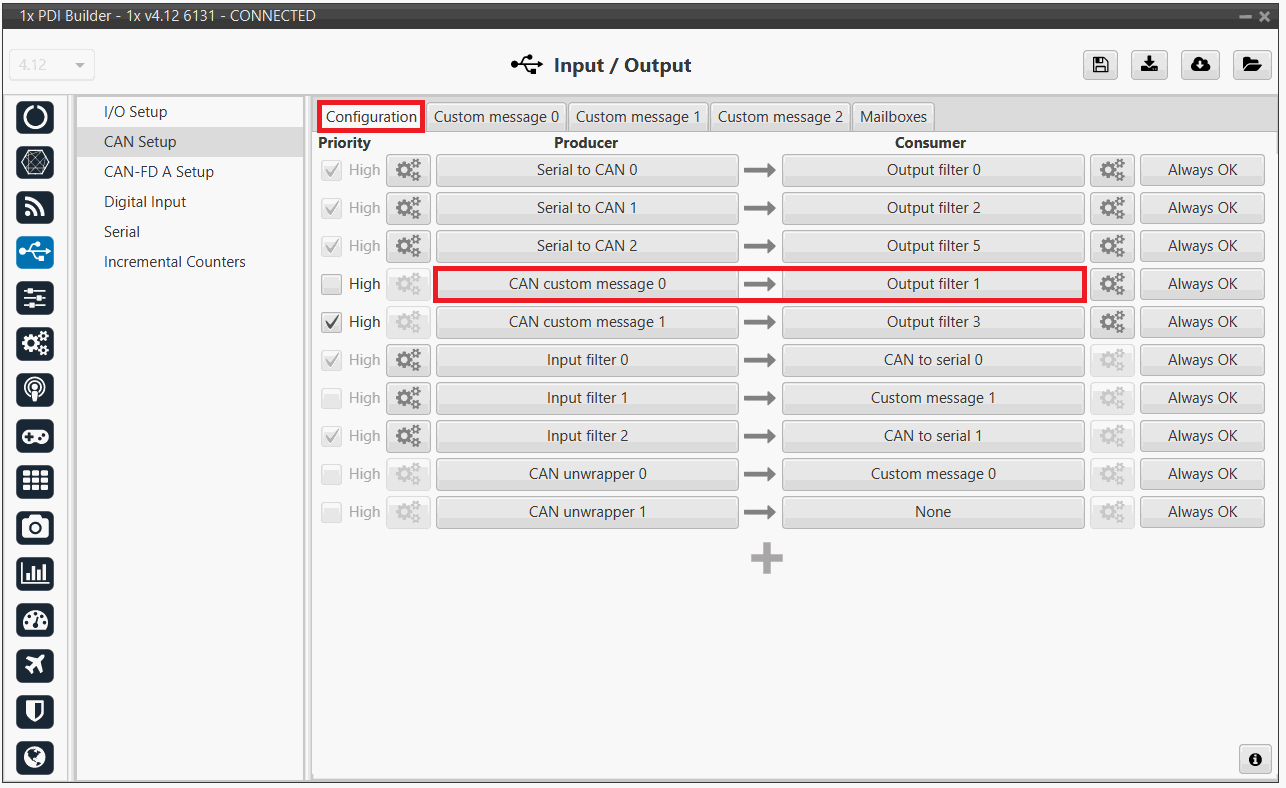Open the 4.12 version dropdown

coord(52,65)
